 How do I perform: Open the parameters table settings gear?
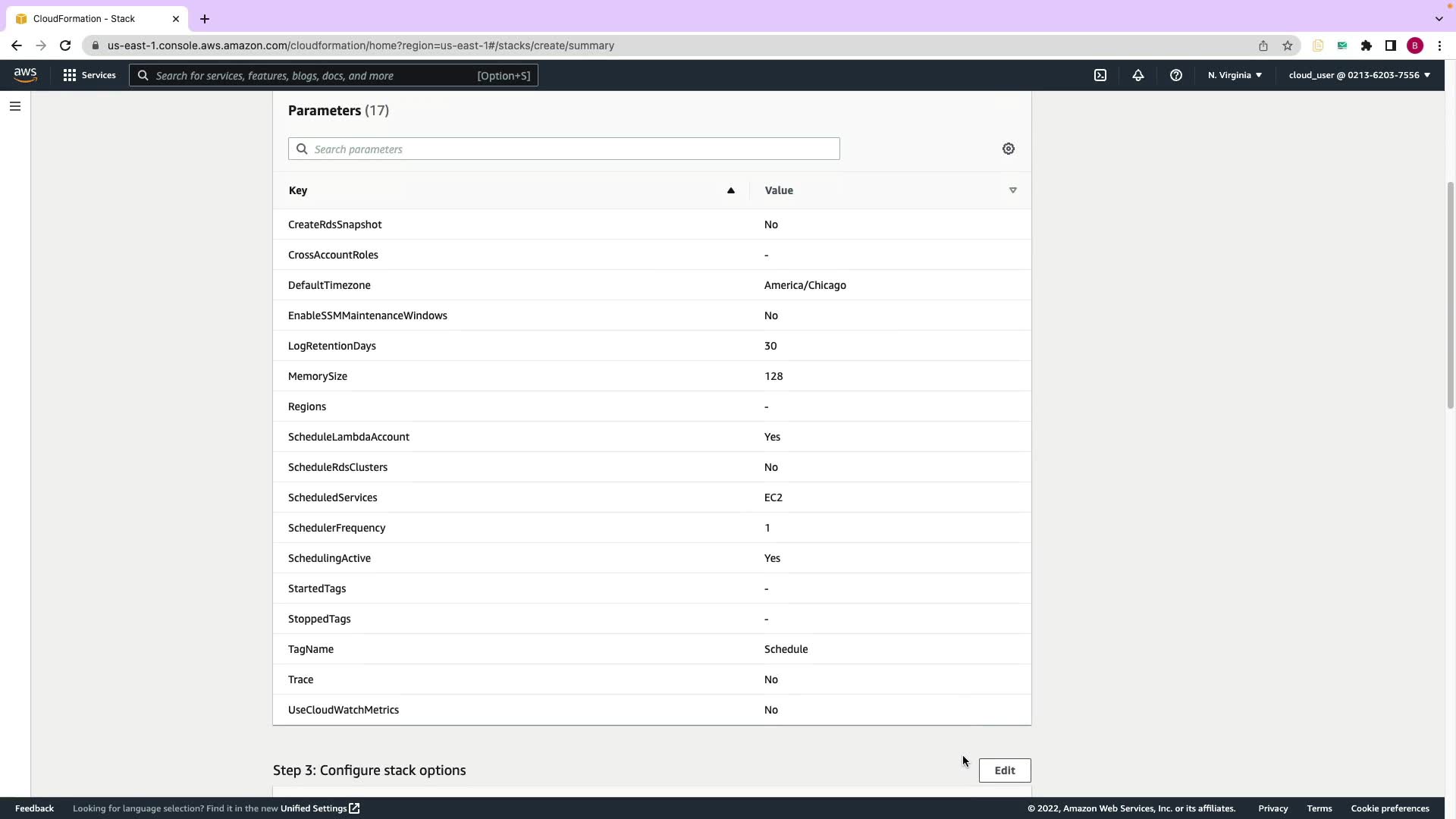(1009, 149)
